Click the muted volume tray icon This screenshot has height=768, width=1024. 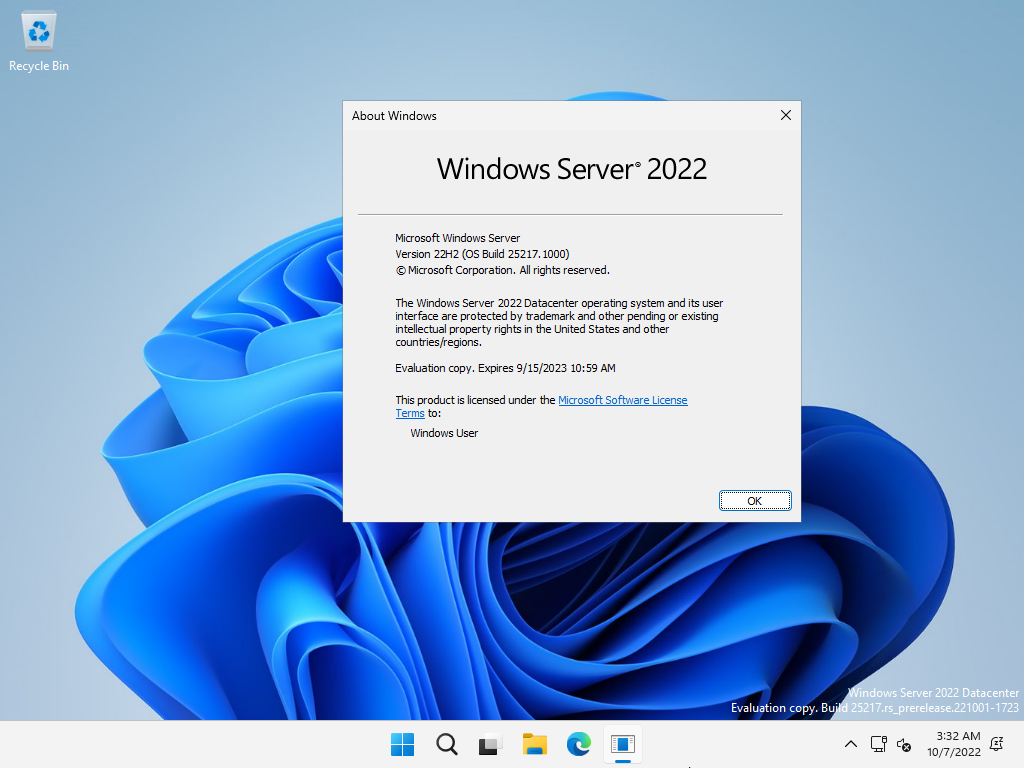904,744
